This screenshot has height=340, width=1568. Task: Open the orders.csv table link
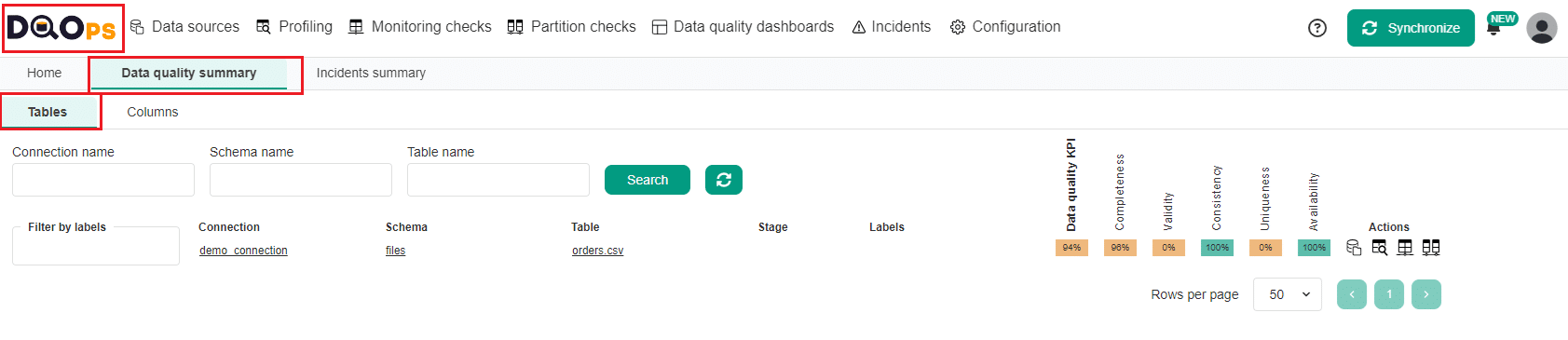[x=598, y=251]
